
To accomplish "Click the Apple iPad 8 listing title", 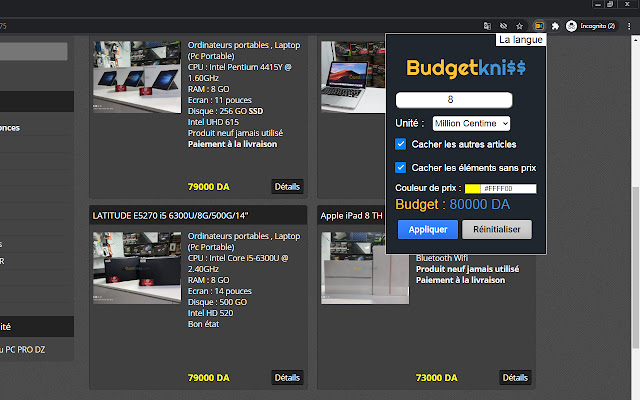I will coord(351,216).
